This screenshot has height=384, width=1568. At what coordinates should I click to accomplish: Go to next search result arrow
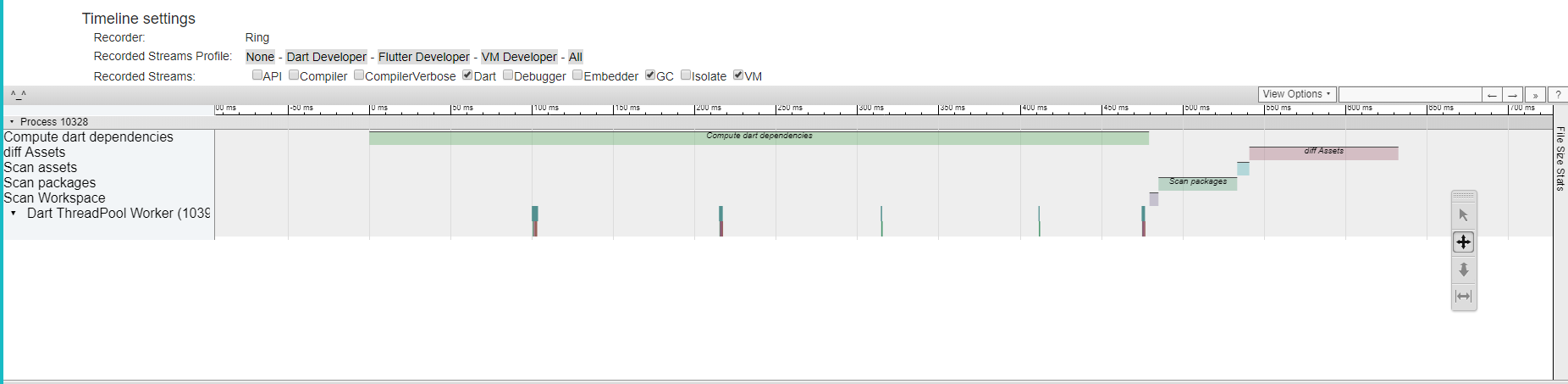coord(1512,95)
